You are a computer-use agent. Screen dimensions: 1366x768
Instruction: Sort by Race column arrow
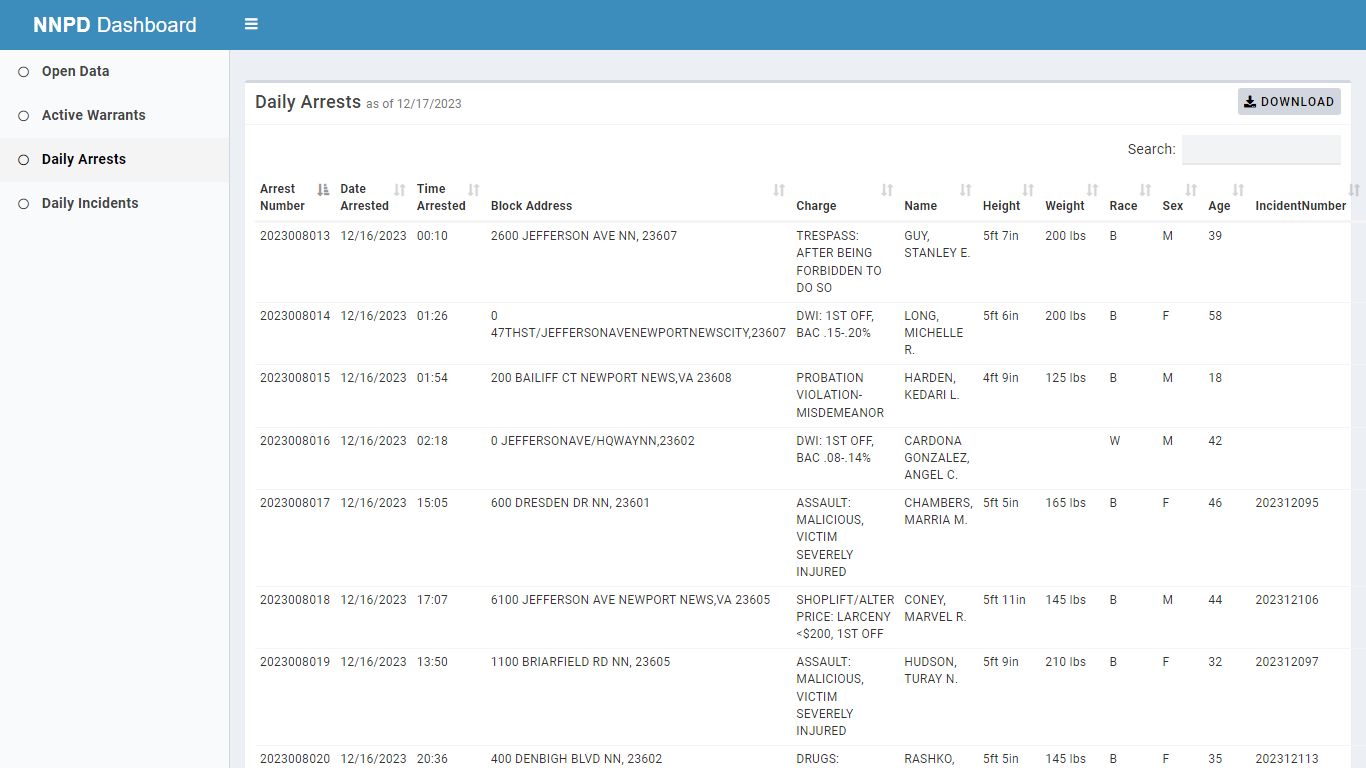point(1146,190)
